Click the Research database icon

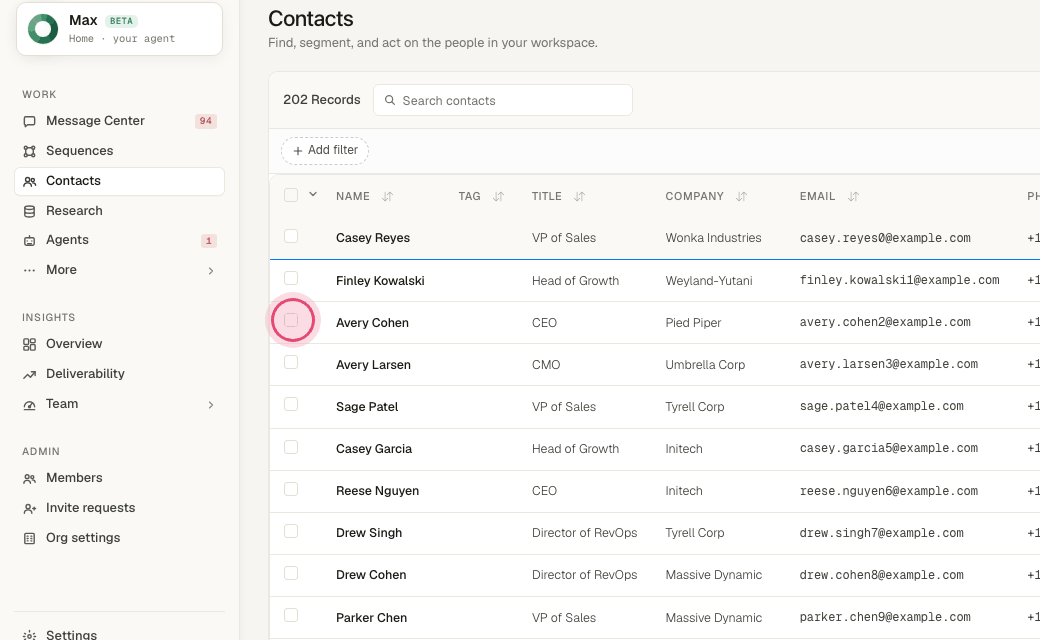(29, 211)
